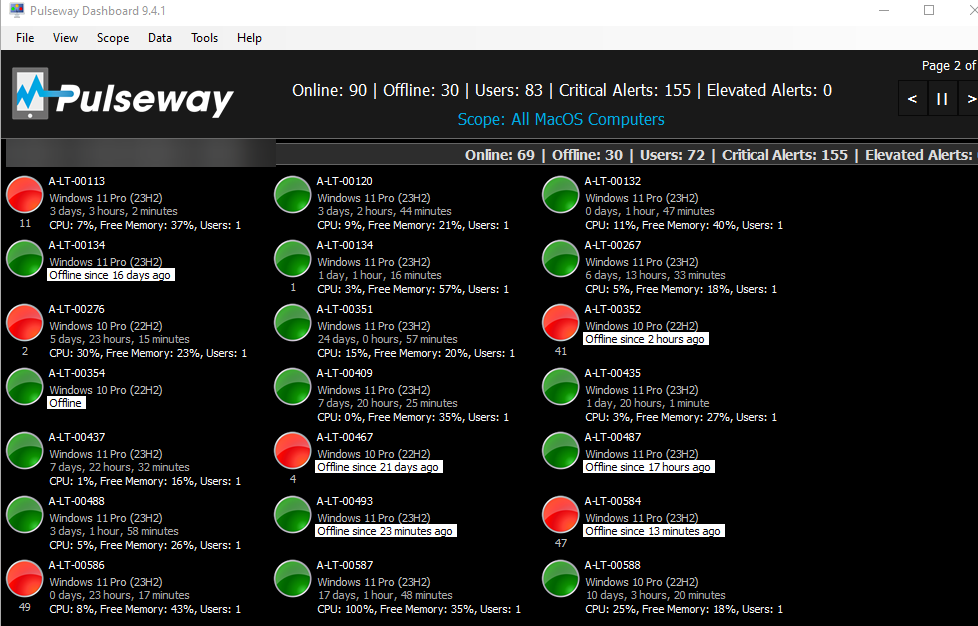The image size is (978, 626).
Task: Maximize the Pulseway Dashboard window
Action: 929,11
